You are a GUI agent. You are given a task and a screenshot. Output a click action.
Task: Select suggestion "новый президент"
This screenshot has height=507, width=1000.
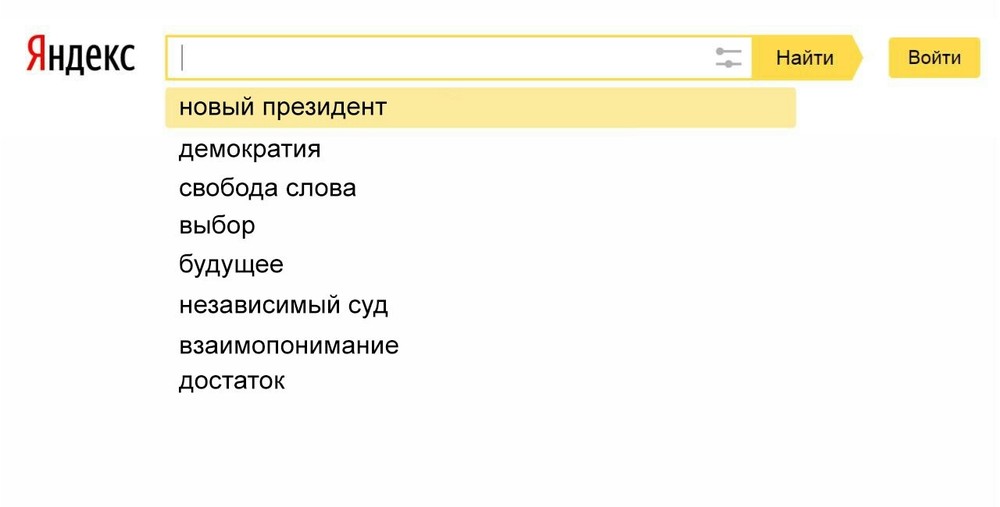point(283,107)
